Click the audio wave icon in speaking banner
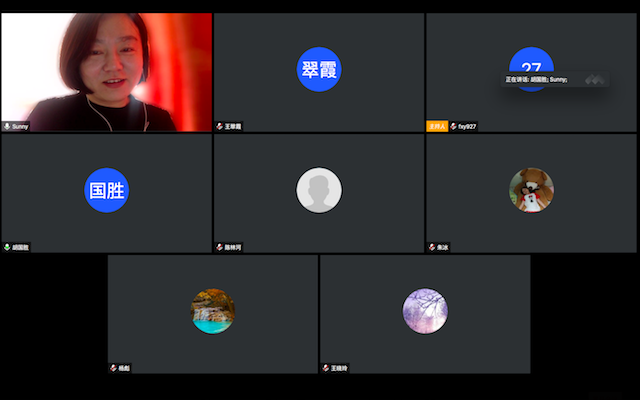The width and height of the screenshot is (640, 400). point(594,79)
